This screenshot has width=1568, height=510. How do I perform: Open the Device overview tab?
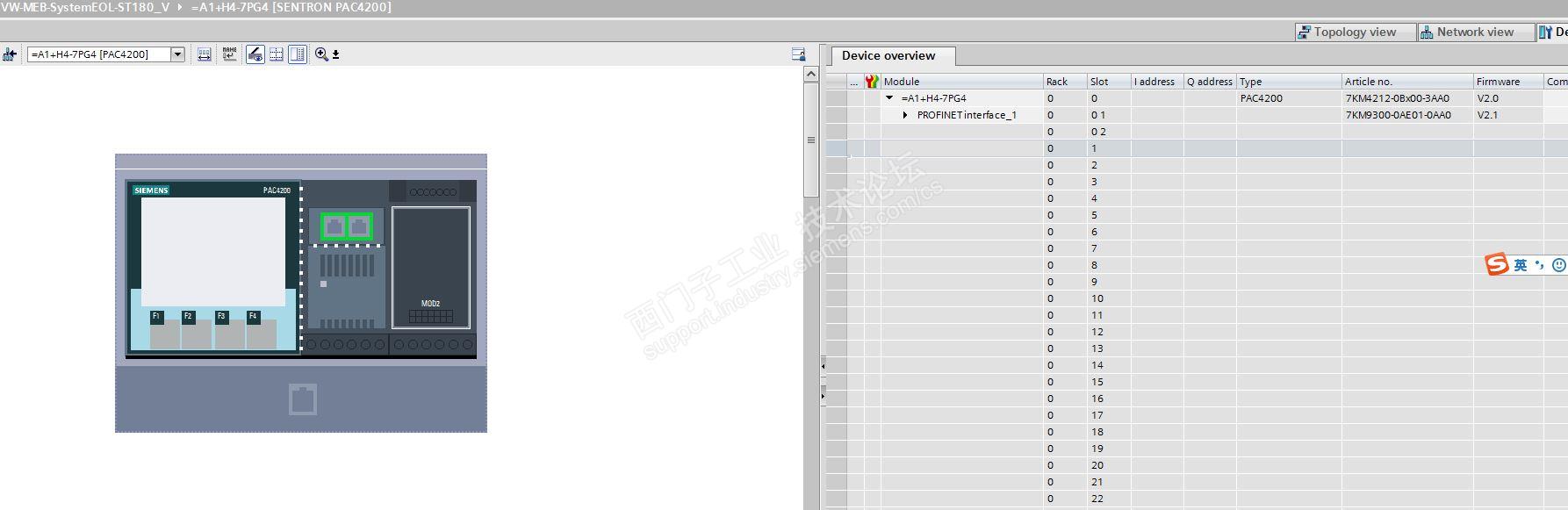tap(893, 56)
